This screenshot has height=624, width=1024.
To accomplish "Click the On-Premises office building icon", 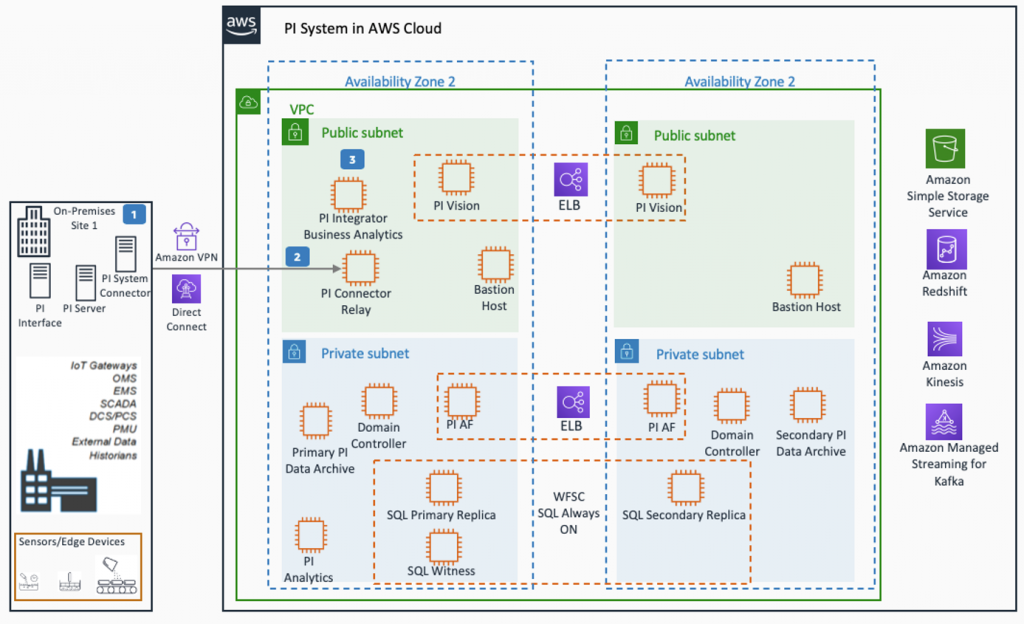I will click(33, 231).
